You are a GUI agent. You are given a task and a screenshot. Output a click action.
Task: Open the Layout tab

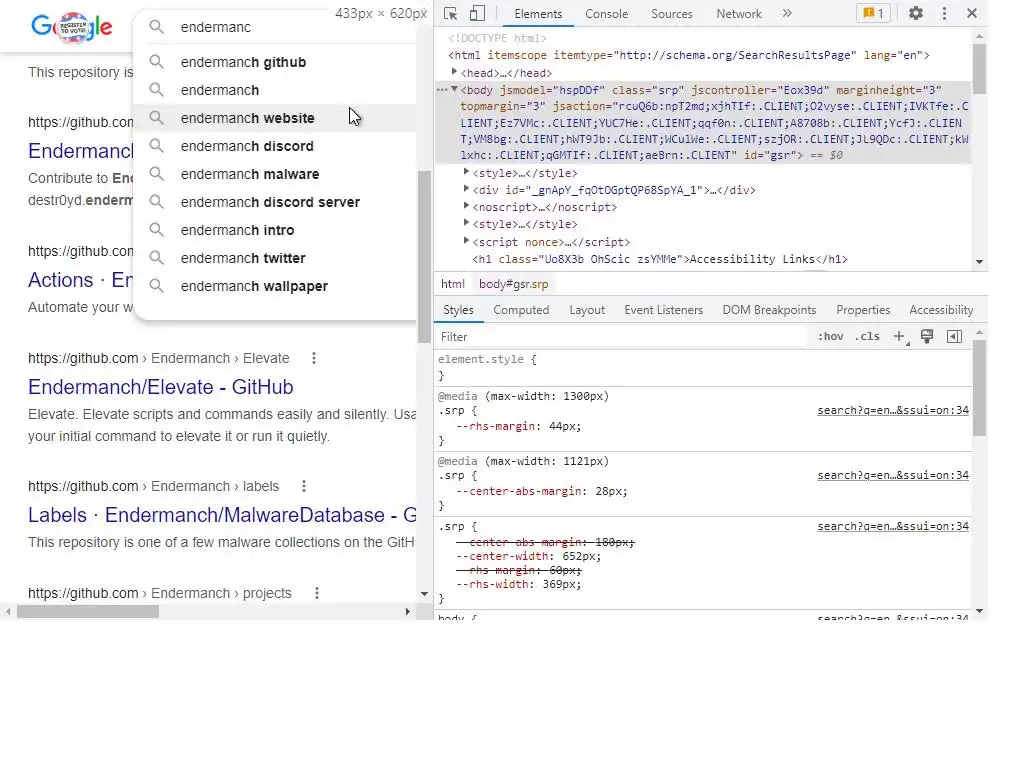(x=587, y=310)
